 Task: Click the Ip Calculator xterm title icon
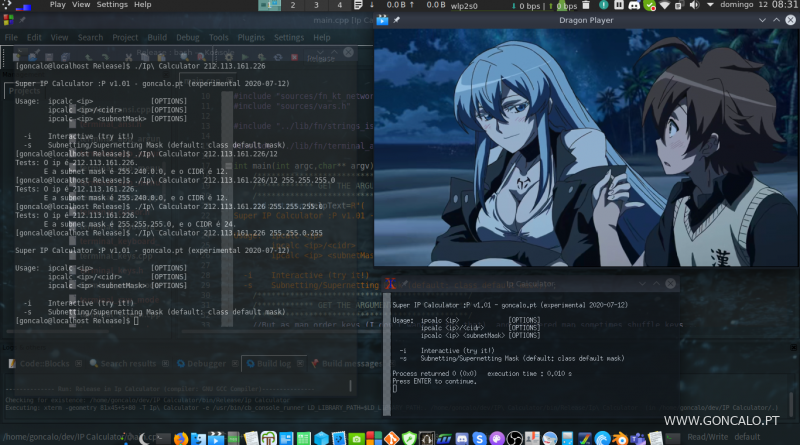[x=390, y=284]
